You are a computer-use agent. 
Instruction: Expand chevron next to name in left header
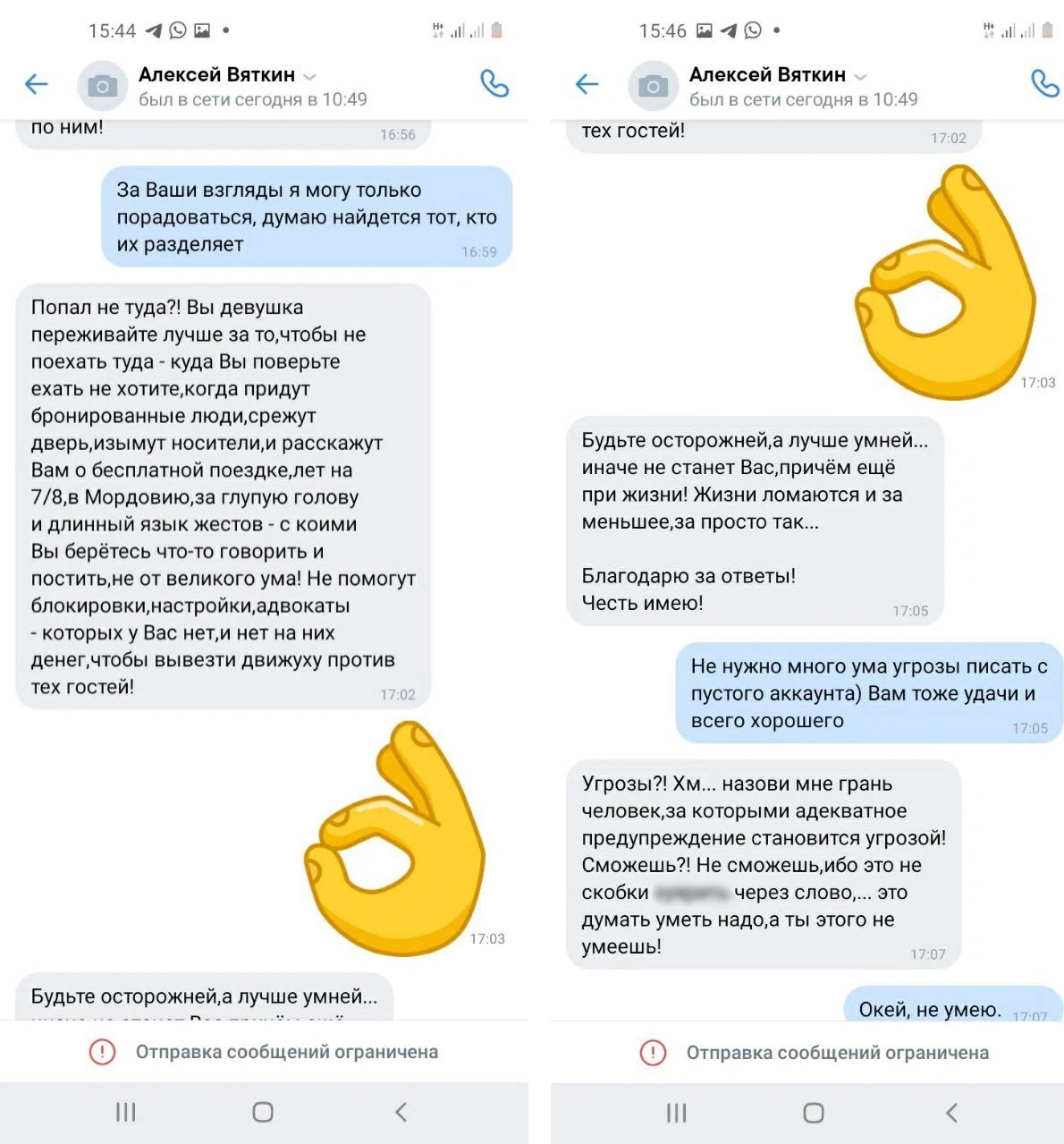pyautogui.click(x=310, y=77)
